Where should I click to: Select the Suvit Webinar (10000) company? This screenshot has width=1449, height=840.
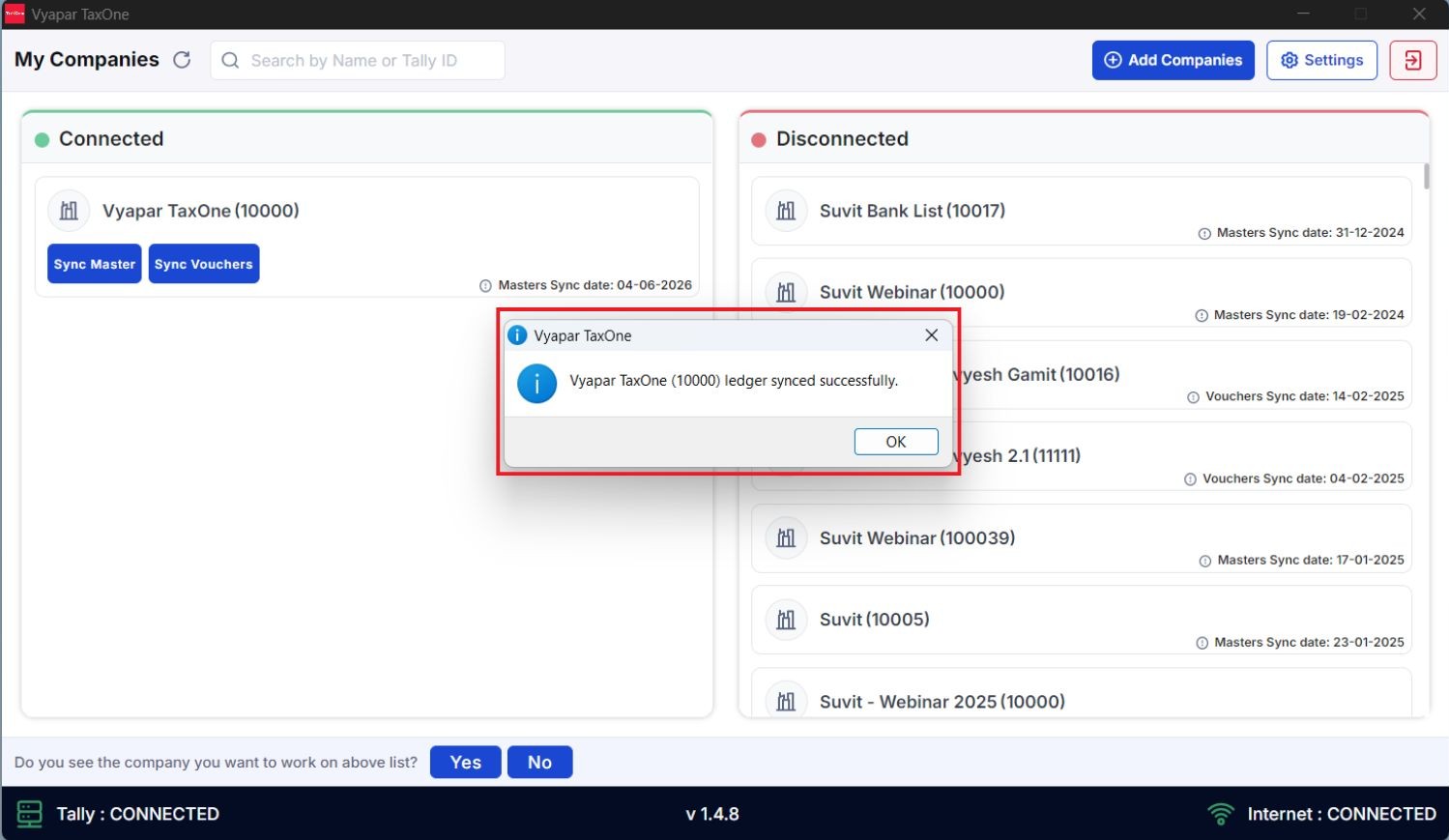(1082, 292)
